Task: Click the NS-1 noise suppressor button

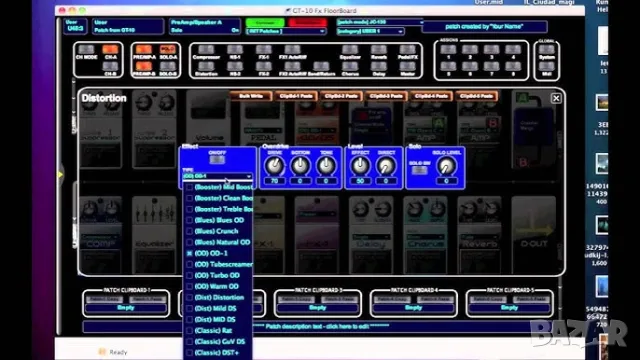Action: click(235, 50)
